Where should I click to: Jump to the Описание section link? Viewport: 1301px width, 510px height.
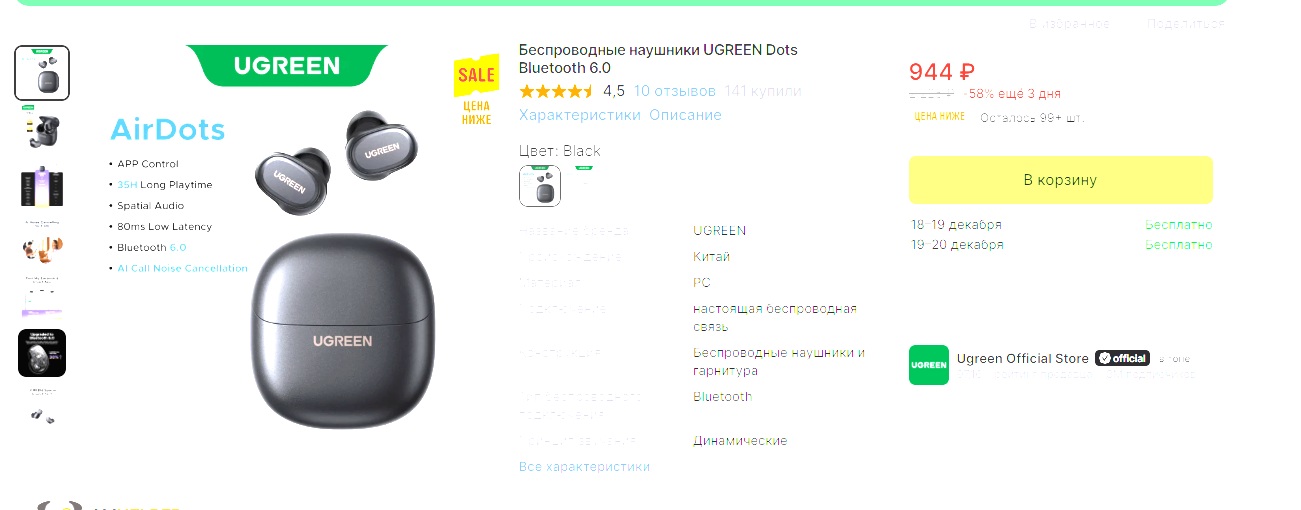pos(685,115)
